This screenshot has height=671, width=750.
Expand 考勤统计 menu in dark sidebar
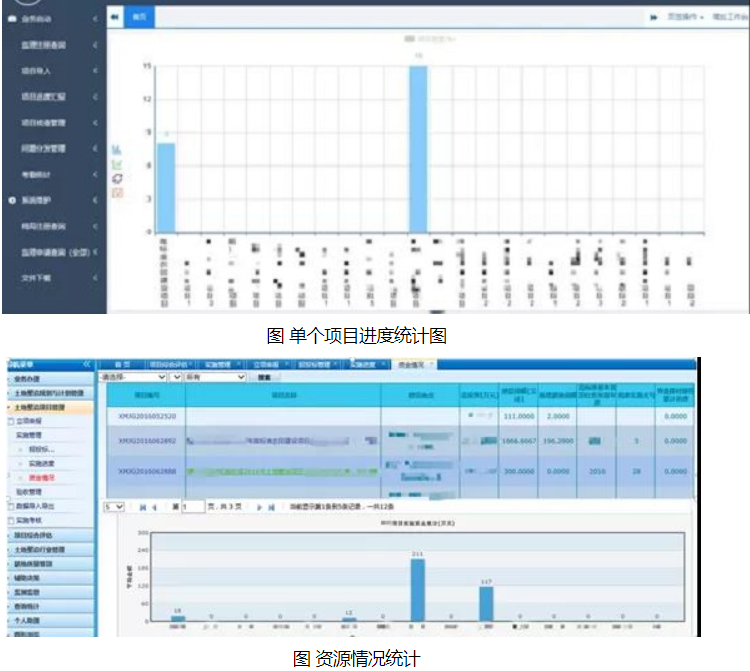(x=95, y=175)
